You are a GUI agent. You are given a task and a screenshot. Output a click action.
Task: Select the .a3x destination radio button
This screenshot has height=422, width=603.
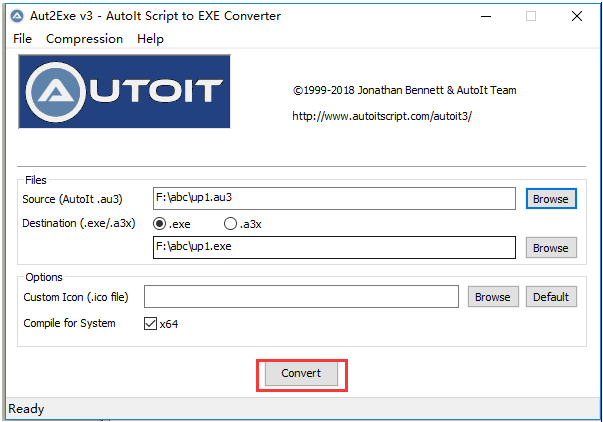click(230, 224)
